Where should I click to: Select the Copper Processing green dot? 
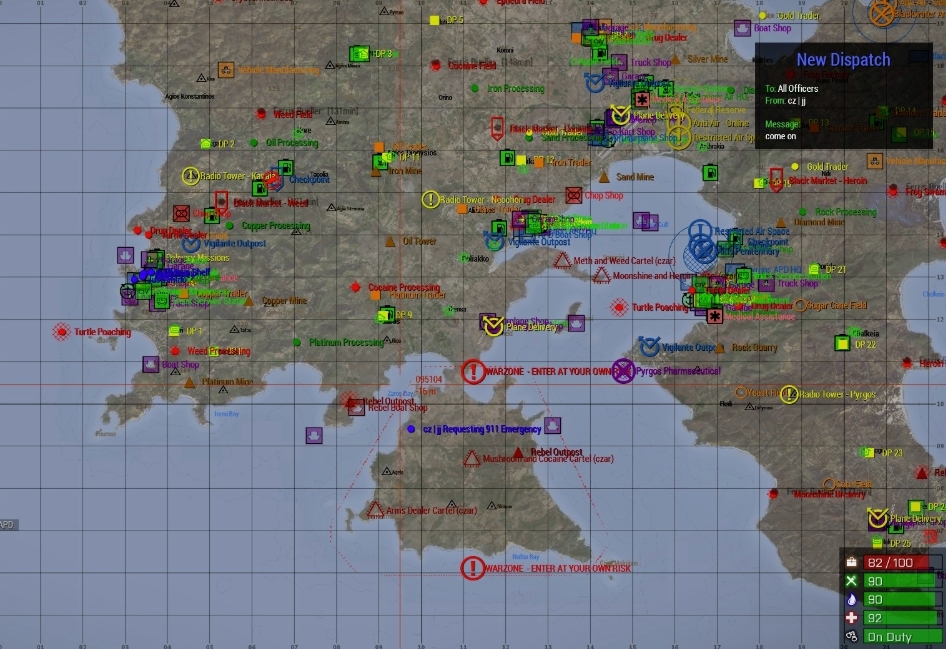(x=230, y=226)
